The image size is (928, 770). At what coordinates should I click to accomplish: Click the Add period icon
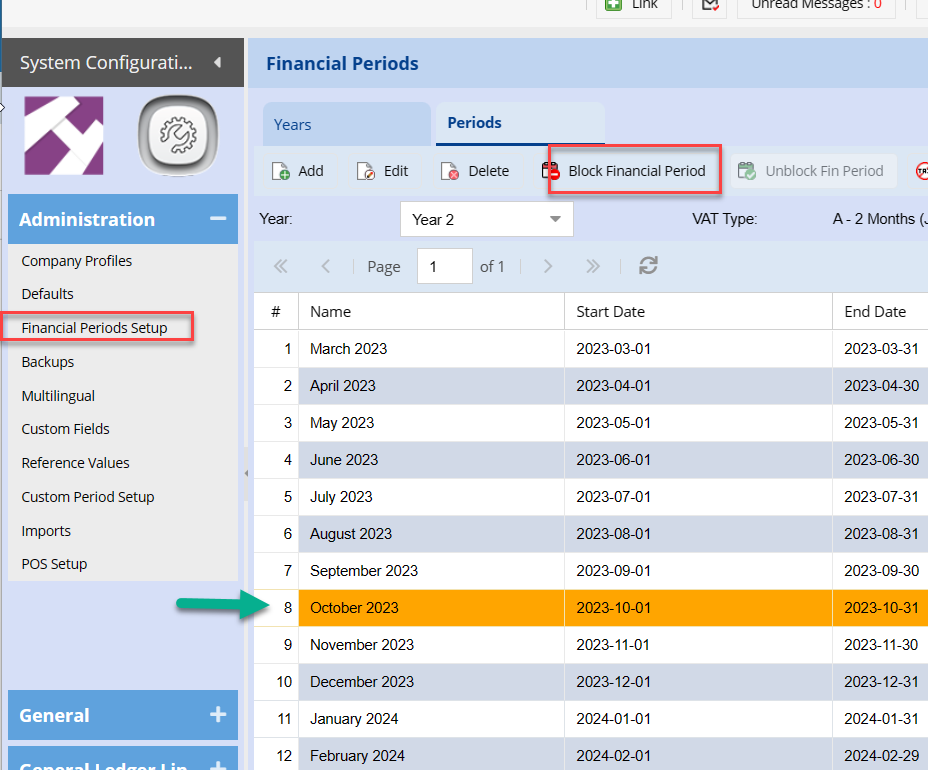tap(281, 171)
